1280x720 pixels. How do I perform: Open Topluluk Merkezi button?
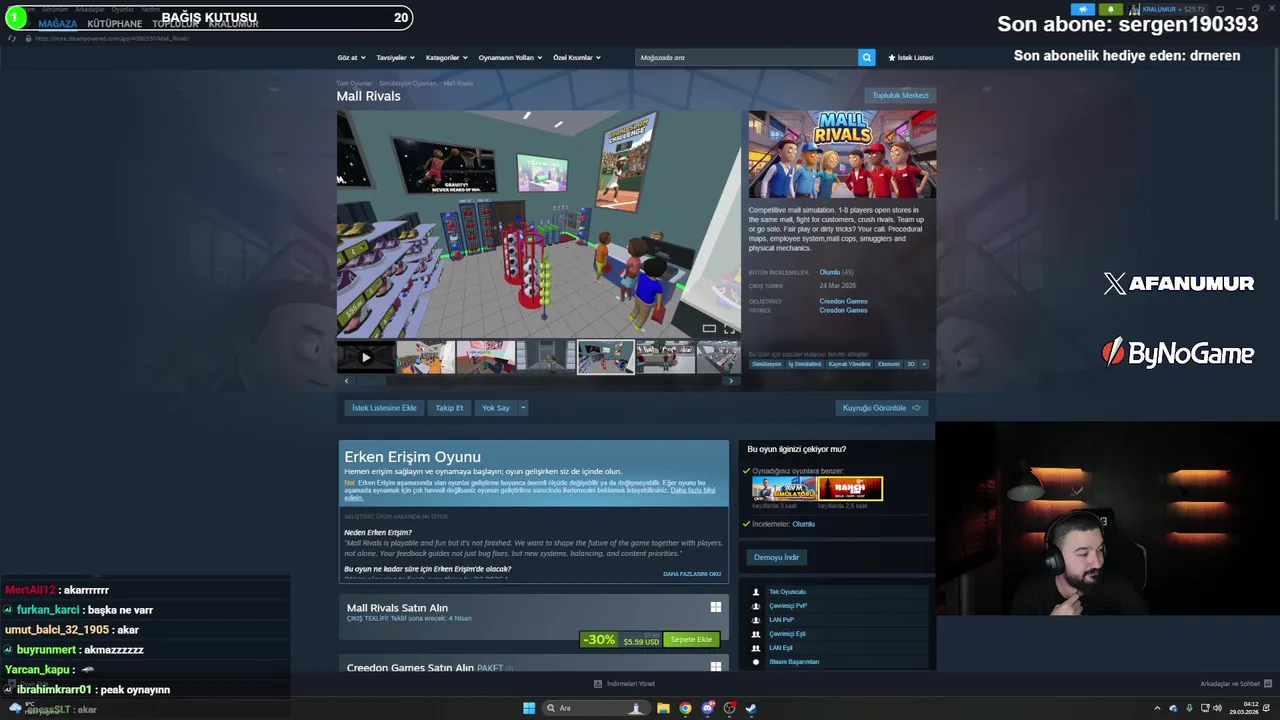(x=900, y=95)
